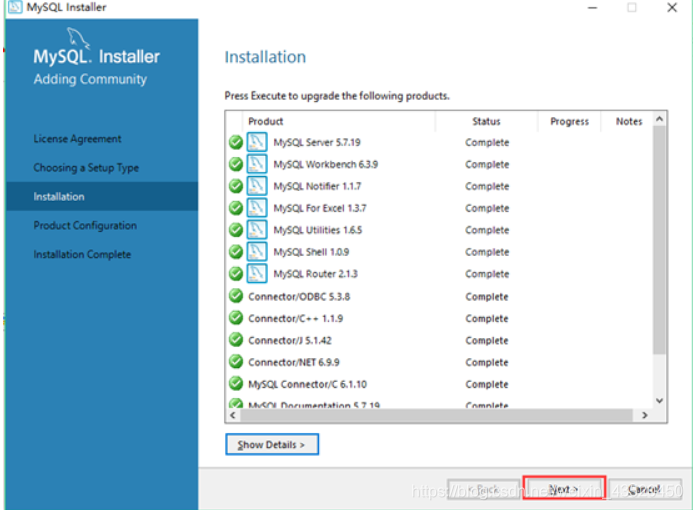Image resolution: width=693 pixels, height=510 pixels.
Task: Click the MySQL Installer title bar icon
Action: (14, 7)
